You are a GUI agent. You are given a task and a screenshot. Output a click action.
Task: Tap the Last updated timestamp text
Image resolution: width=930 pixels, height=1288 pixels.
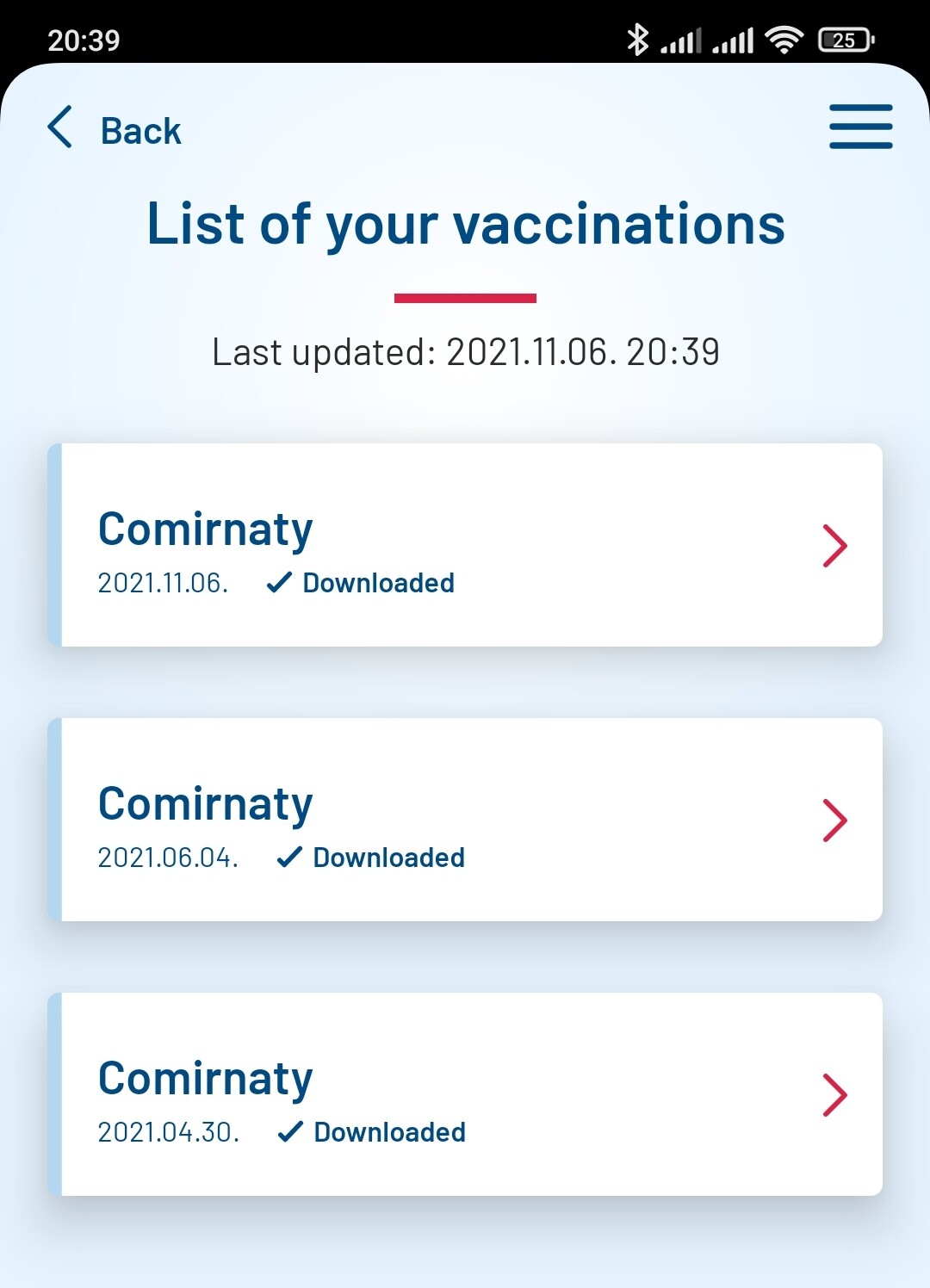[x=466, y=352]
